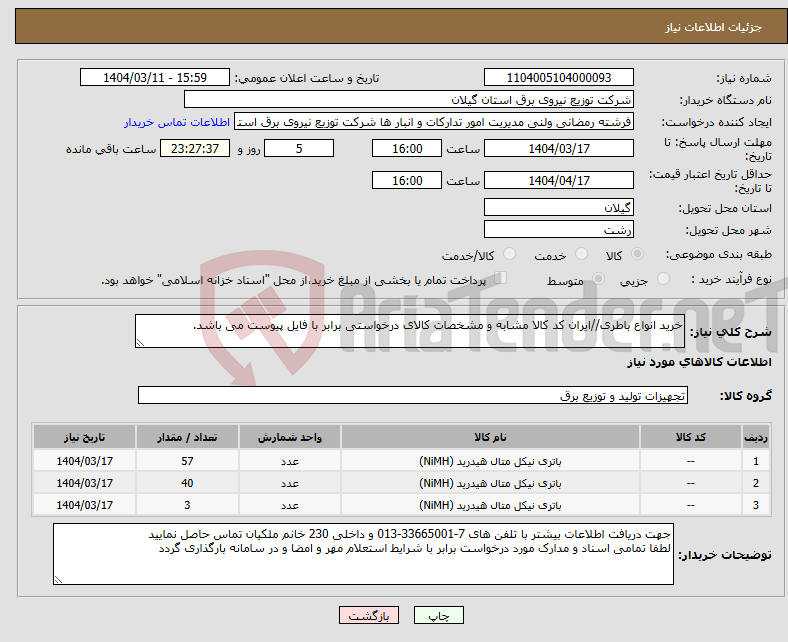Click the جزئیات اطلاعات نیاز header title
The height and width of the screenshot is (642, 788).
pos(714,27)
